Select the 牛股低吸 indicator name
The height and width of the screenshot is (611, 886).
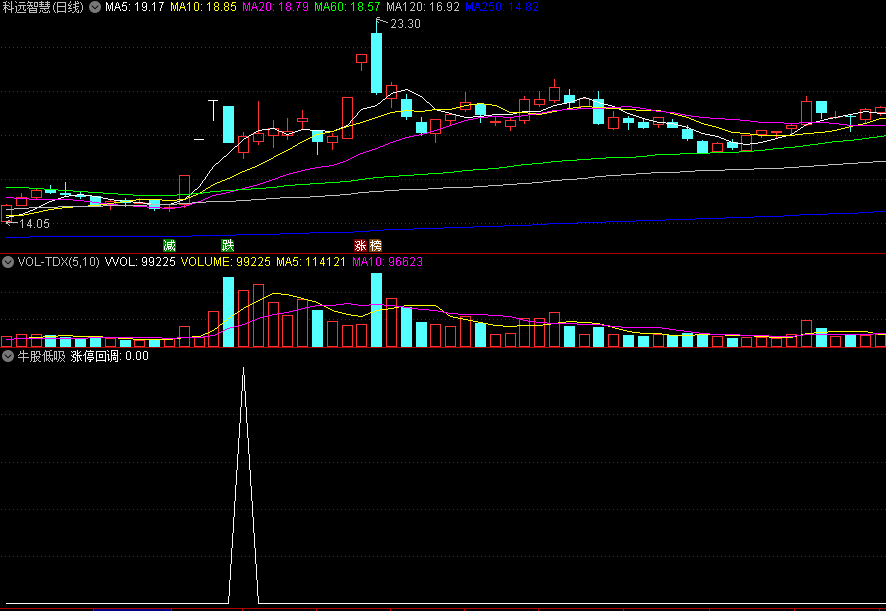tap(41, 356)
